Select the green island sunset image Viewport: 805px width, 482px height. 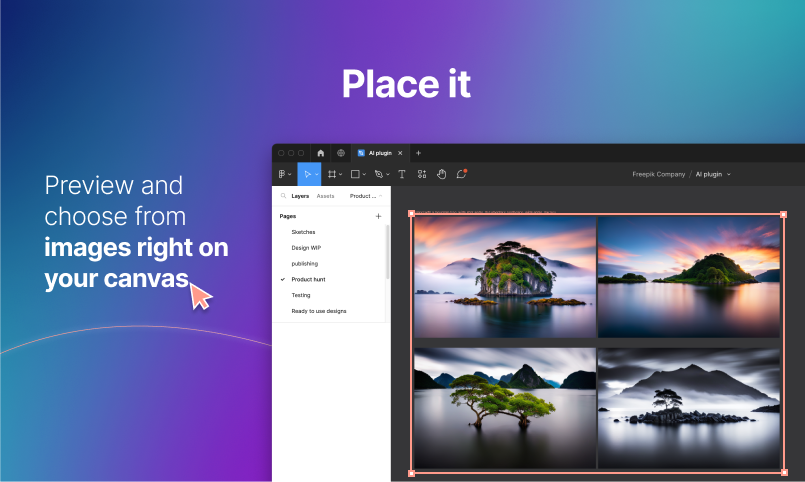505,277
